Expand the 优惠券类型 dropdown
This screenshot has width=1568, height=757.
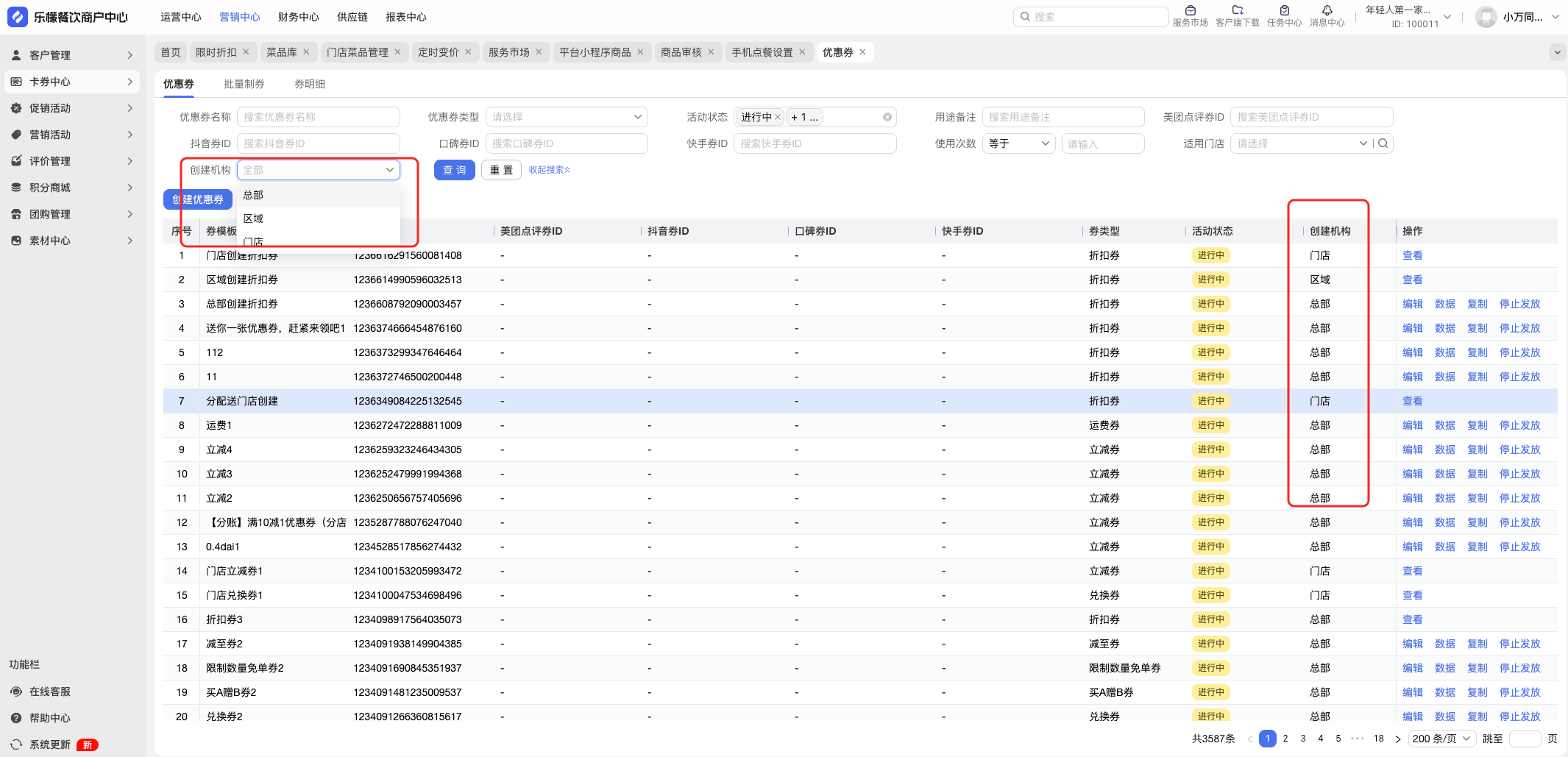pos(567,117)
